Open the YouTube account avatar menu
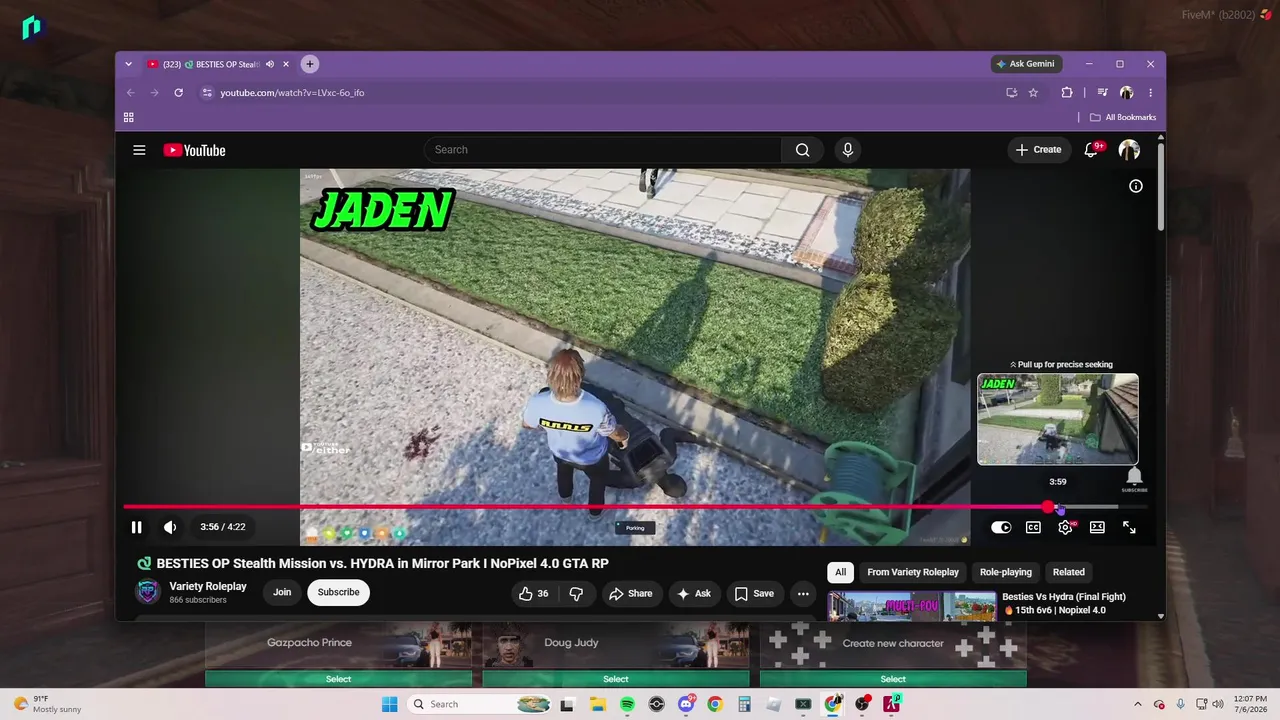The width and height of the screenshot is (1280, 720). pyautogui.click(x=1129, y=150)
